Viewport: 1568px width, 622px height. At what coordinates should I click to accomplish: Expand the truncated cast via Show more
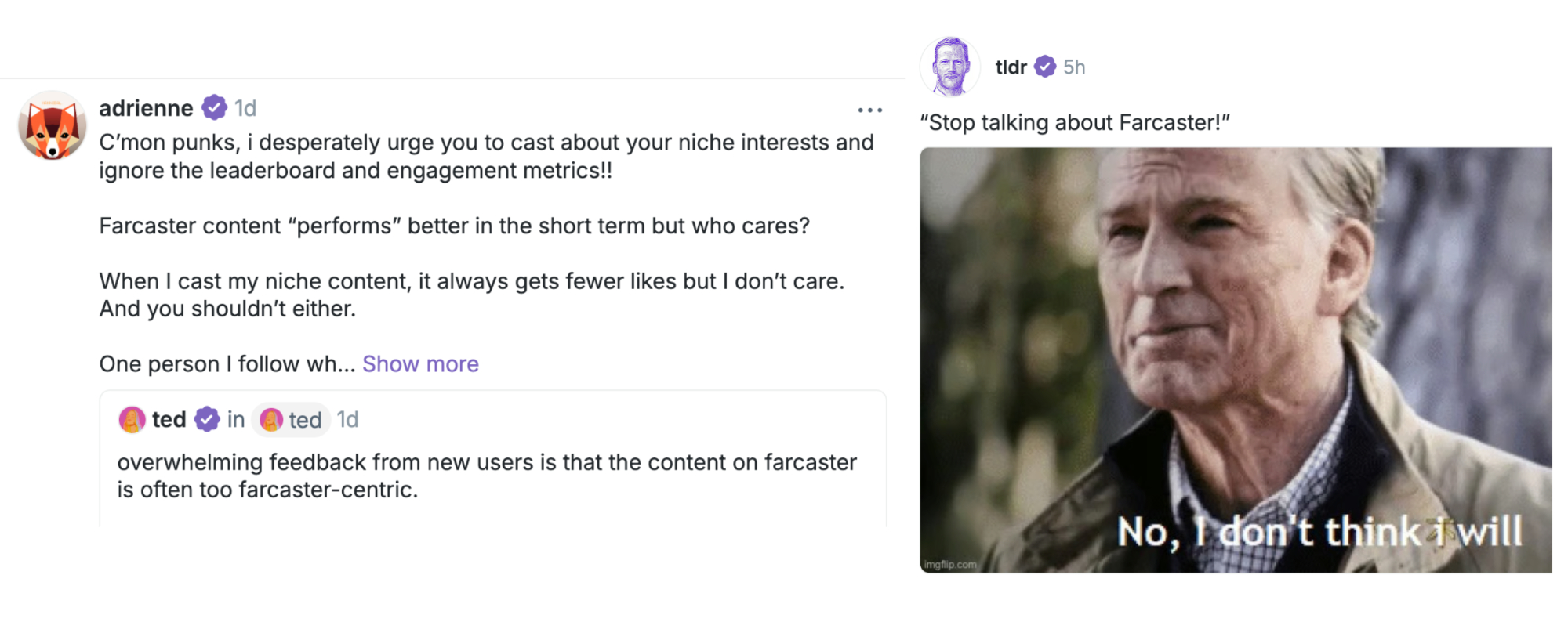click(x=420, y=363)
